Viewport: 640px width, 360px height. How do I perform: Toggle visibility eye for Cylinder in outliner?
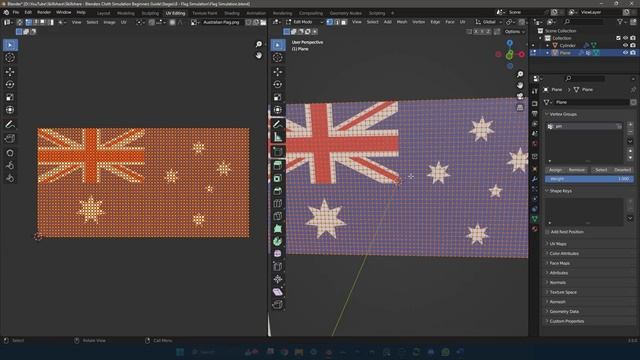tap(625, 45)
